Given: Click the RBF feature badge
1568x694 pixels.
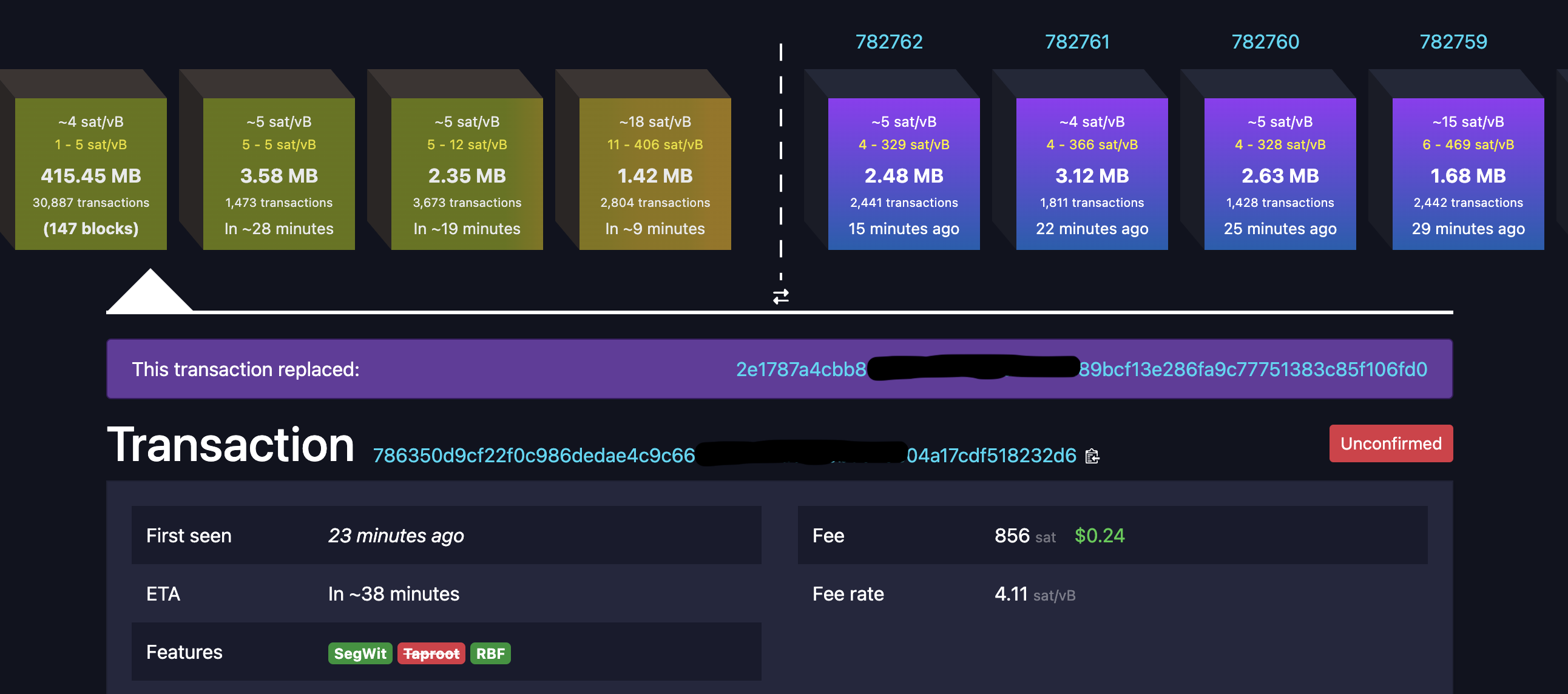Looking at the screenshot, I should pyautogui.click(x=490, y=653).
